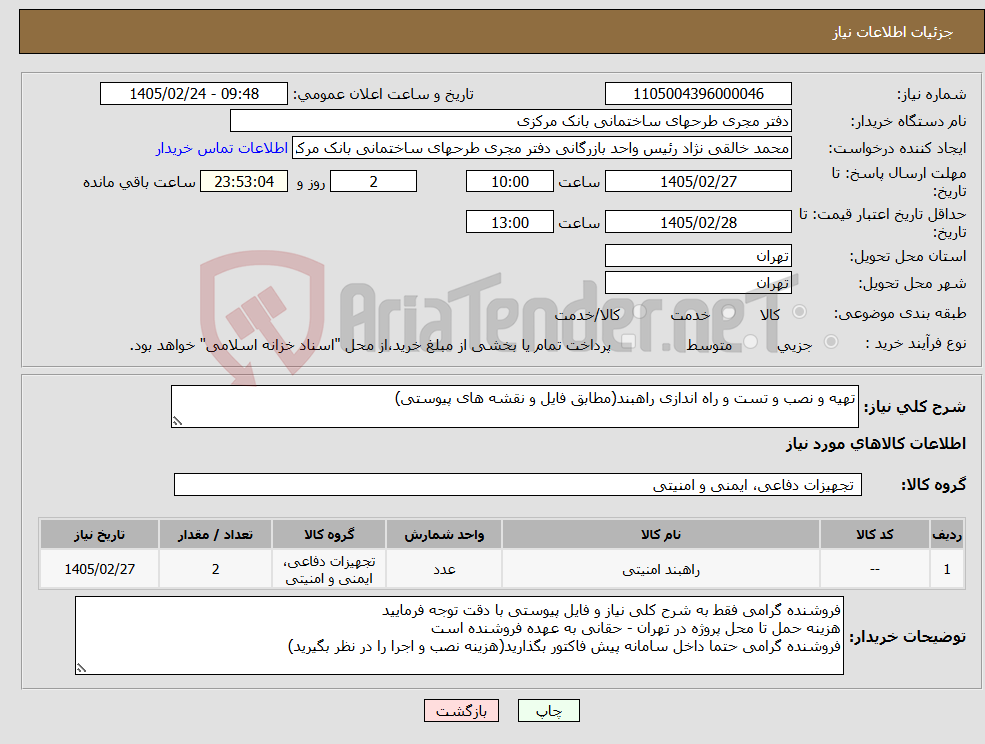The image size is (985, 744).
Task: Click the اطلاعات کالاهای مورد نیاز heading
Action: tap(876, 444)
